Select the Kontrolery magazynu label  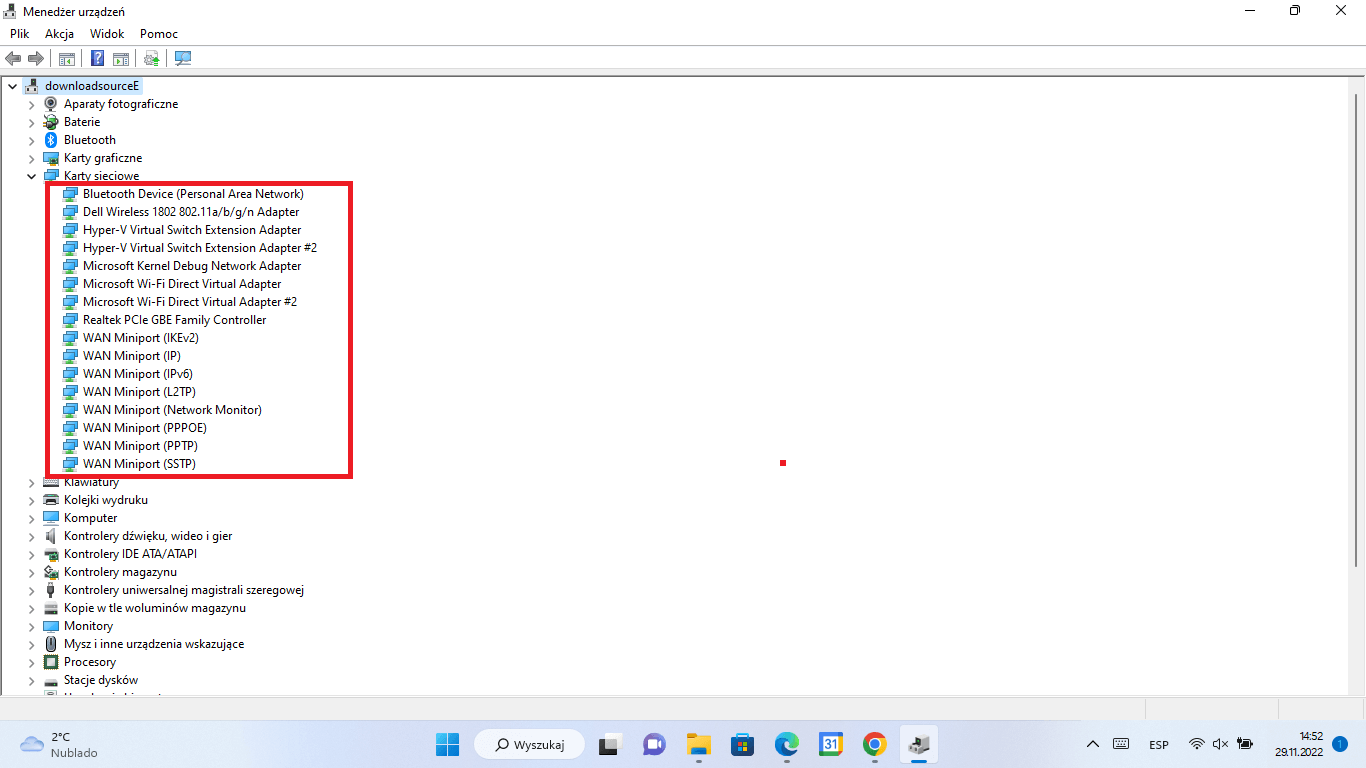(x=120, y=572)
